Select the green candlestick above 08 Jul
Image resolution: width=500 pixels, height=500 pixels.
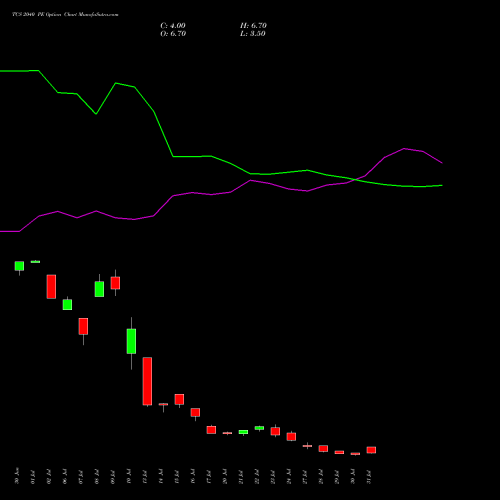point(99,289)
